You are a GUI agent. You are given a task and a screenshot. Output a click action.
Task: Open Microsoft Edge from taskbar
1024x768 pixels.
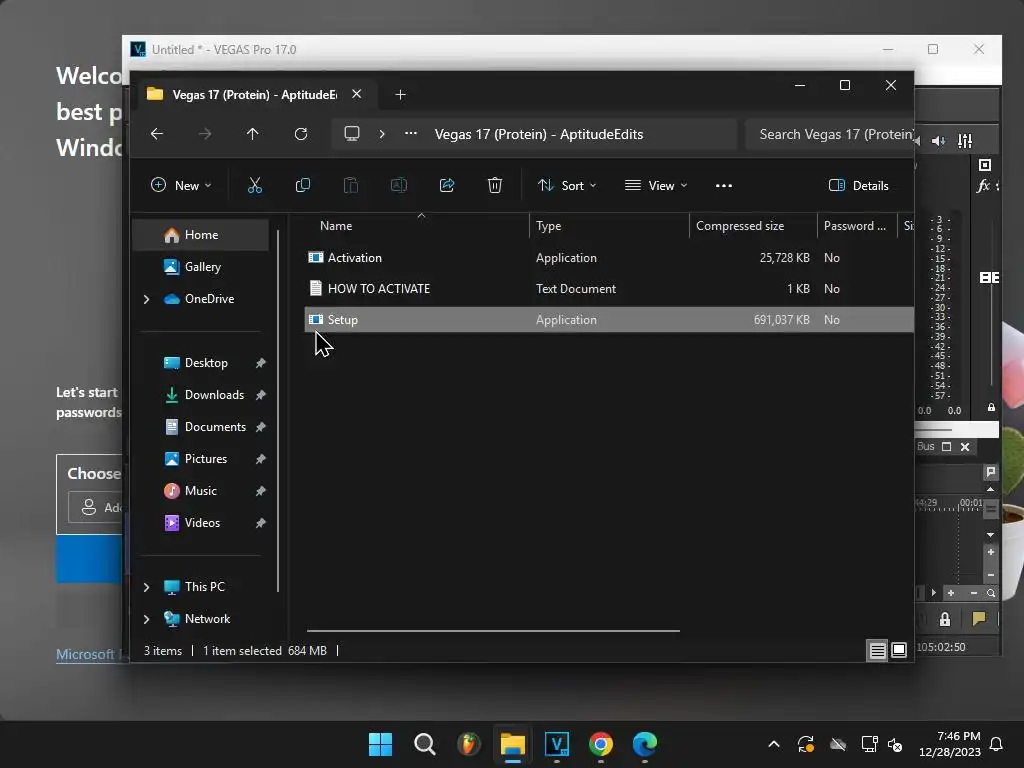tap(645, 744)
